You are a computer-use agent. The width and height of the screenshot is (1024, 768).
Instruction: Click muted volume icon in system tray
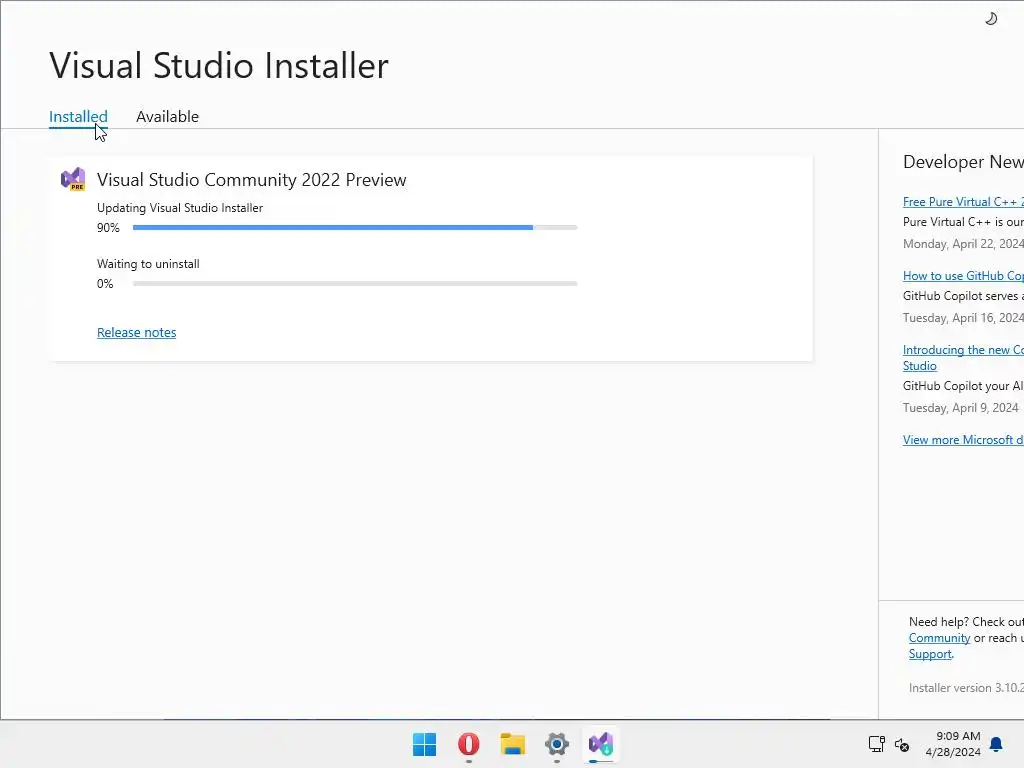[902, 744]
